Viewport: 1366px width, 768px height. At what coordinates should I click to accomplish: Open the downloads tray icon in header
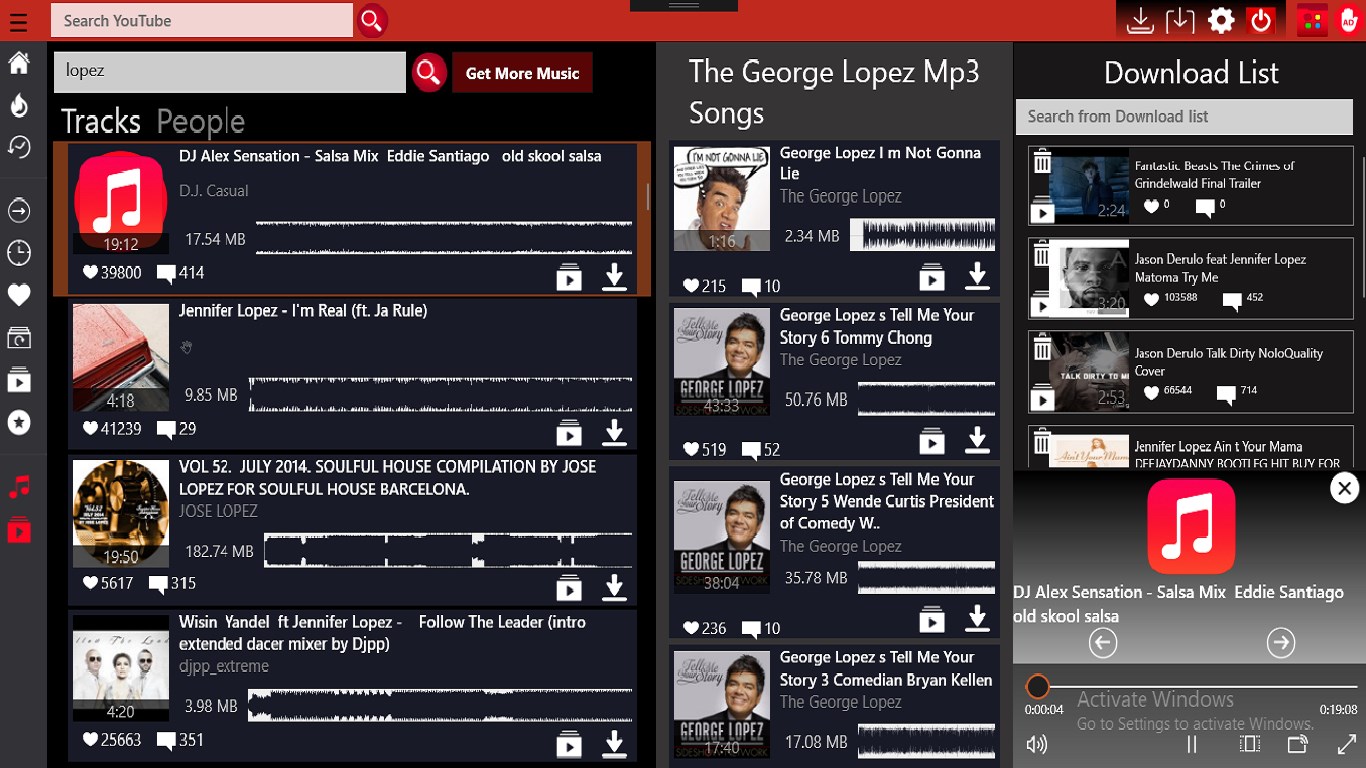pyautogui.click(x=1139, y=21)
